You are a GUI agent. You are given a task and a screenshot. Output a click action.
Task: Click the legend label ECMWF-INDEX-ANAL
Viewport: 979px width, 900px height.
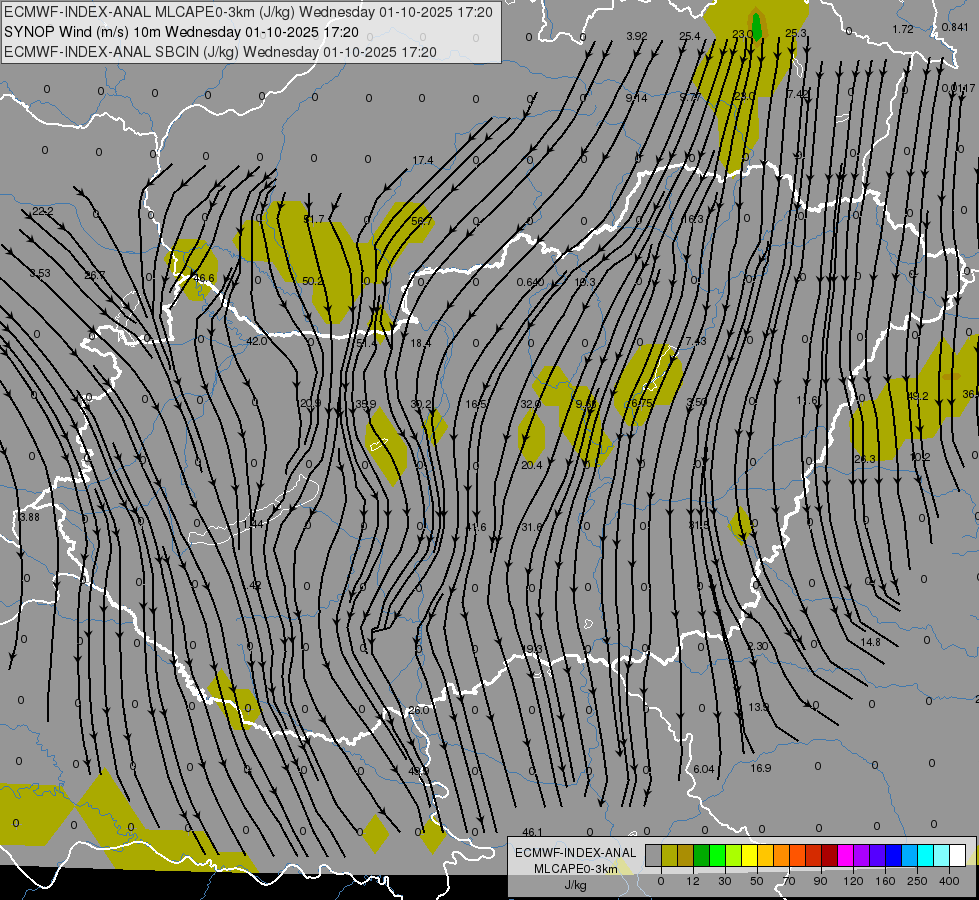[576, 853]
